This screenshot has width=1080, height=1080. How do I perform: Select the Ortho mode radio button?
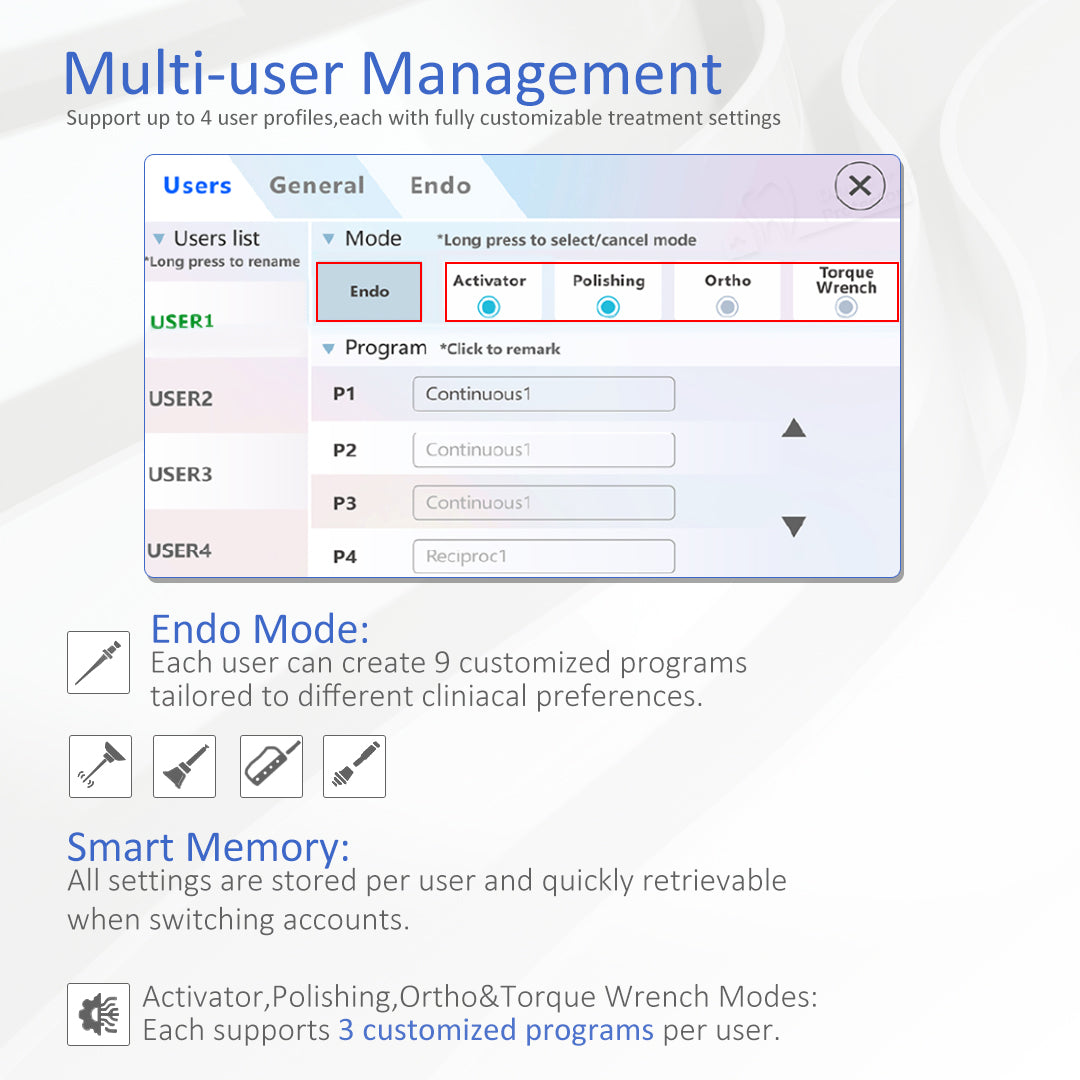point(726,306)
